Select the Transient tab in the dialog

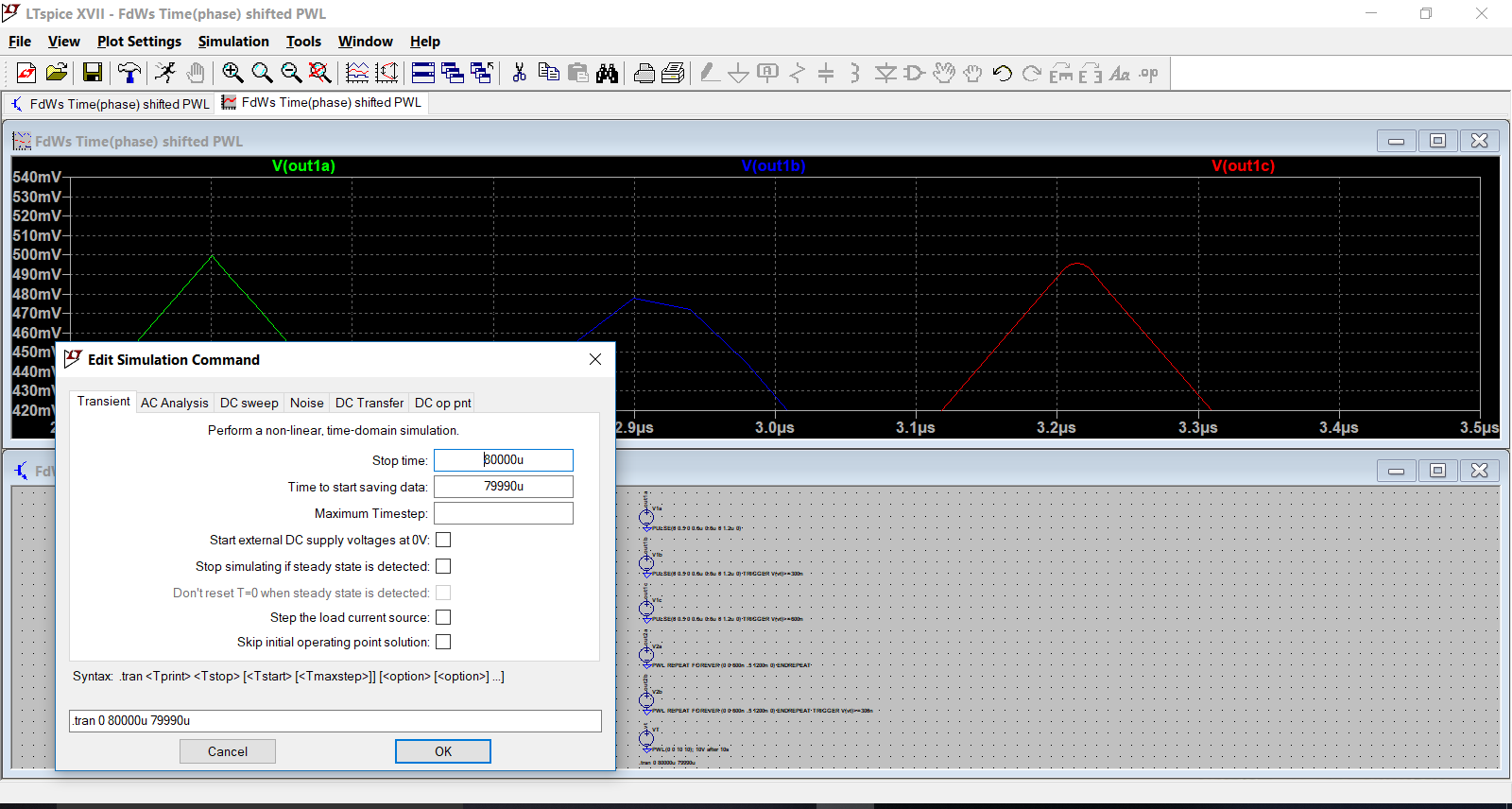coord(104,402)
